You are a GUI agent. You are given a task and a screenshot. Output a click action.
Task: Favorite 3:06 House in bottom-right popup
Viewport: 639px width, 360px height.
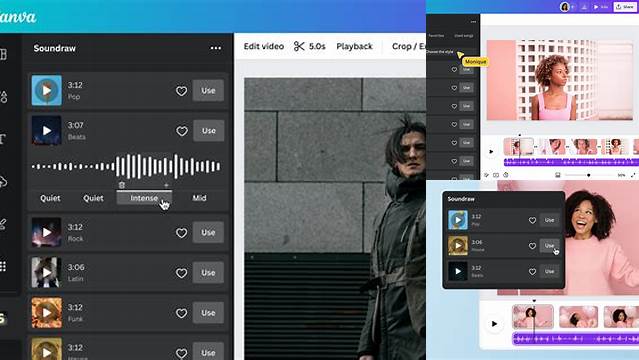(532, 246)
